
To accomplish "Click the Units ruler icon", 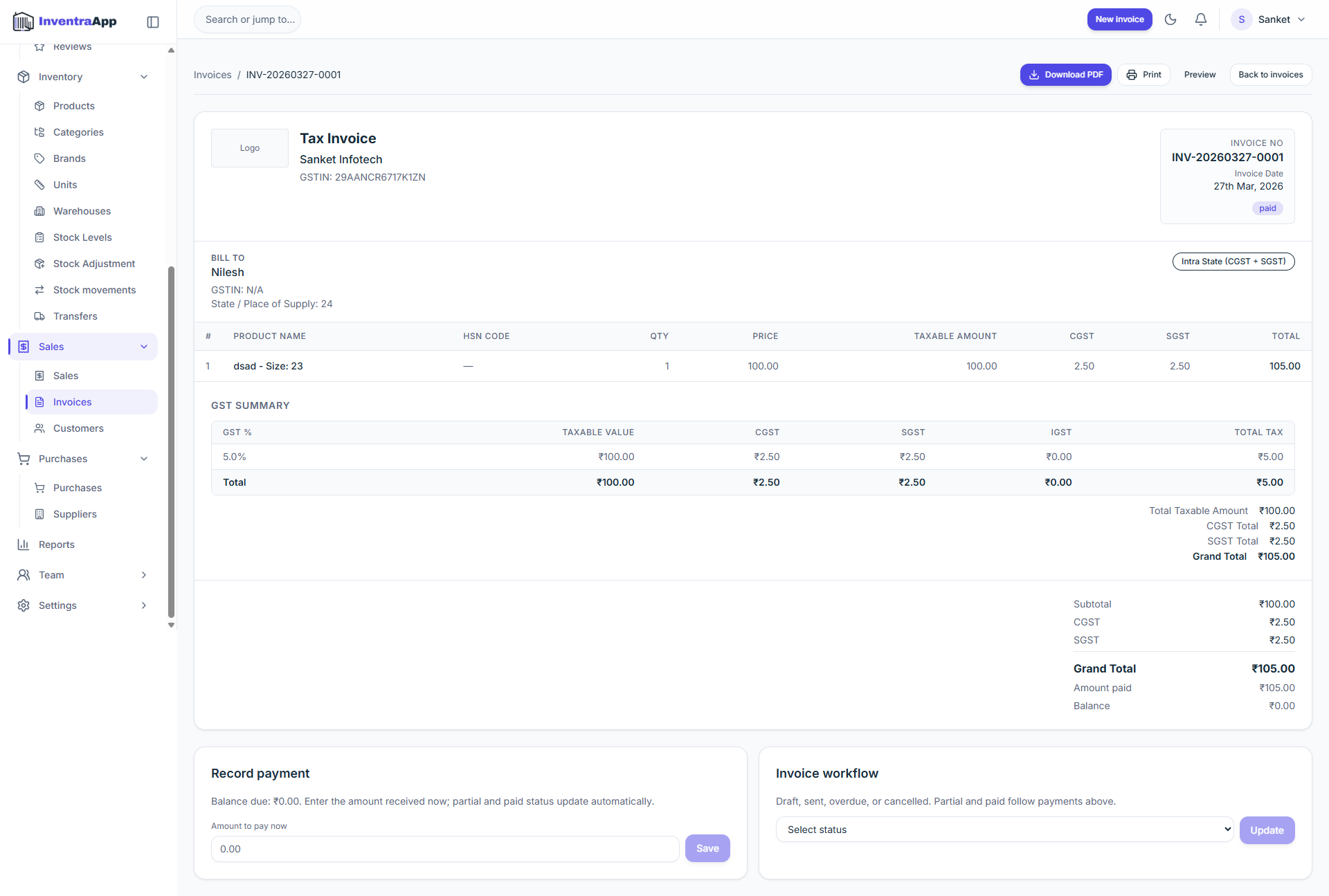I will 39,185.
